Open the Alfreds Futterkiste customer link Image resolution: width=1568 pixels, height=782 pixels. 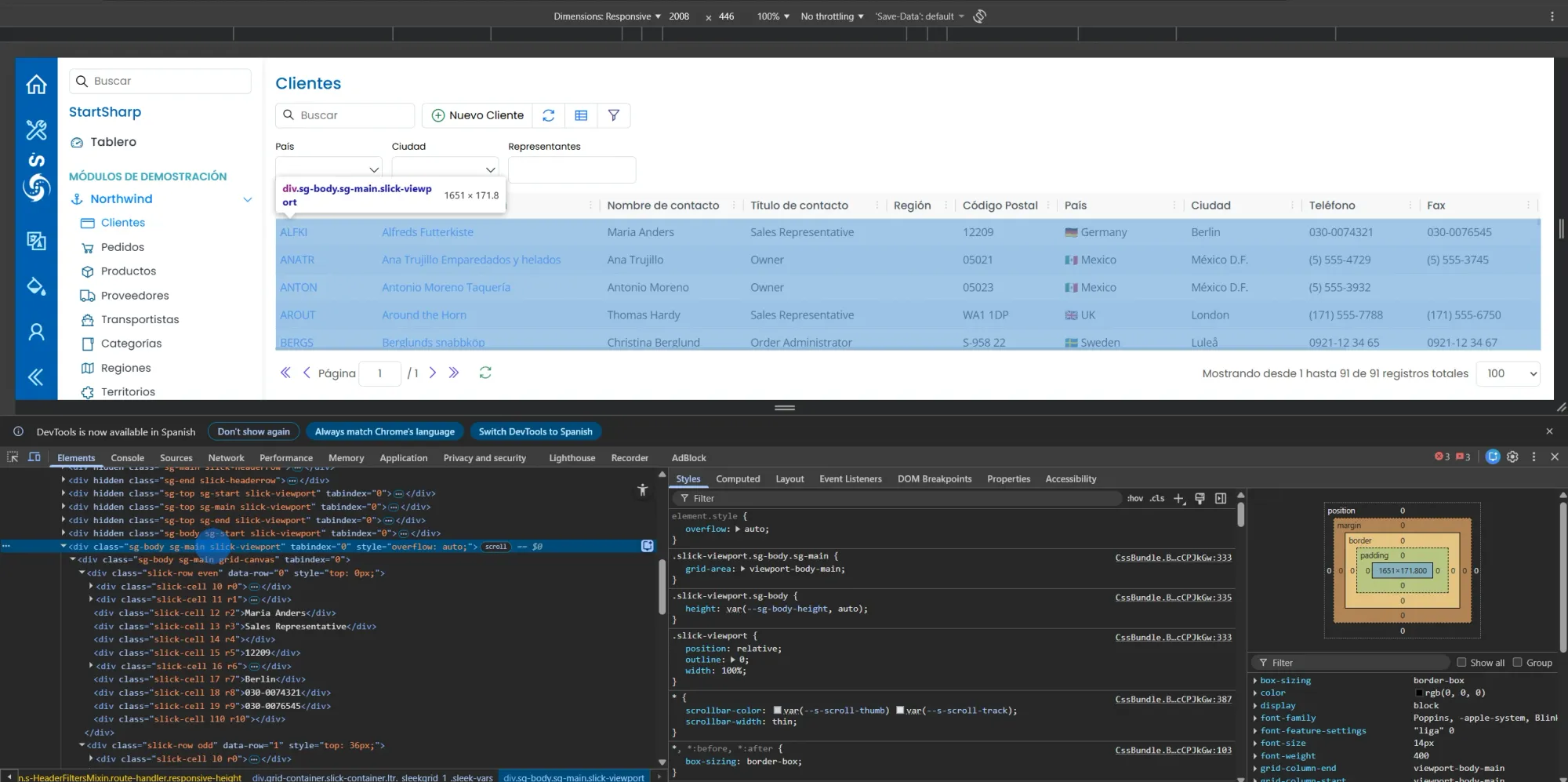428,232
